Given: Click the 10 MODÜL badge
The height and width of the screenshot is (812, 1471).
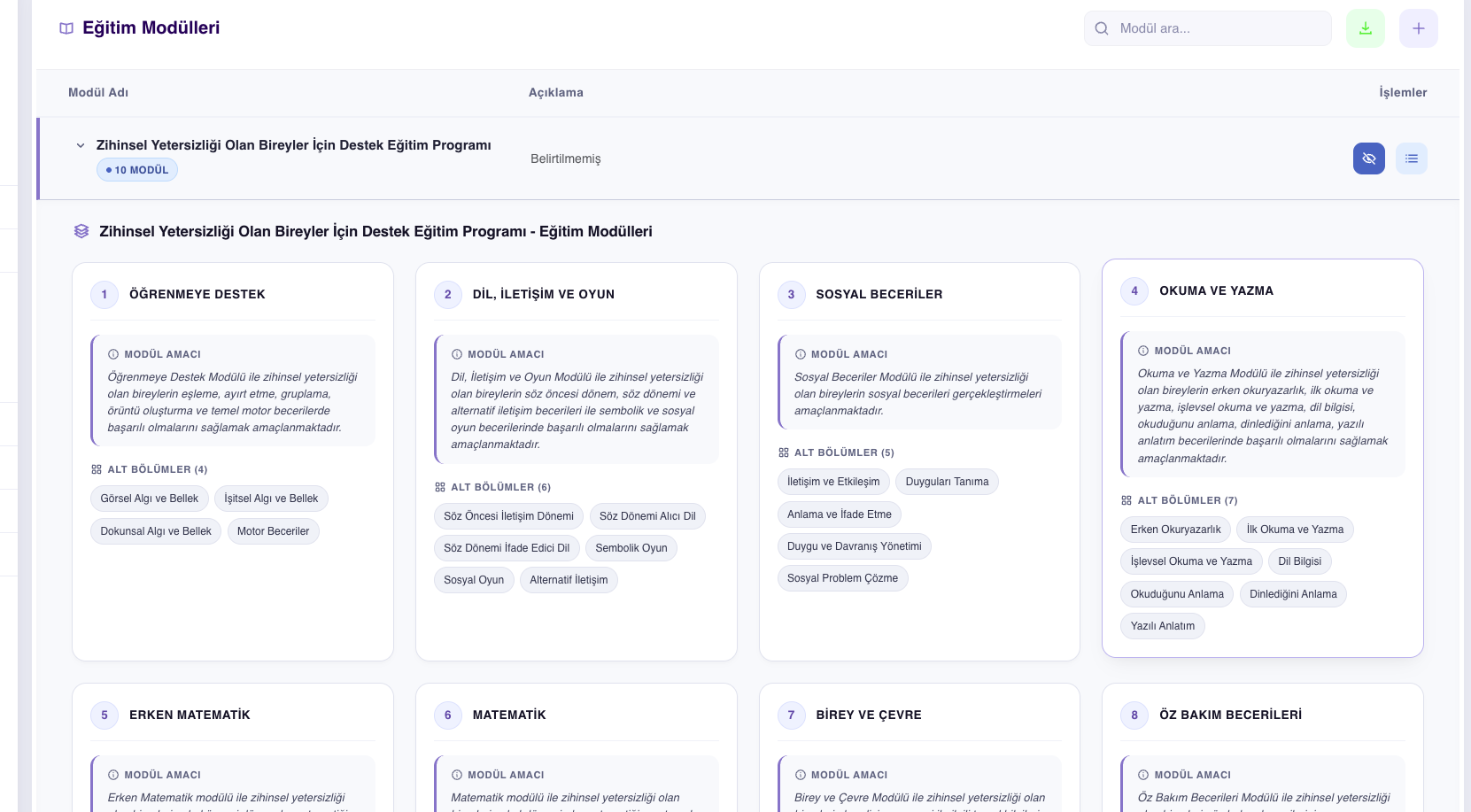Looking at the screenshot, I should tap(137, 170).
